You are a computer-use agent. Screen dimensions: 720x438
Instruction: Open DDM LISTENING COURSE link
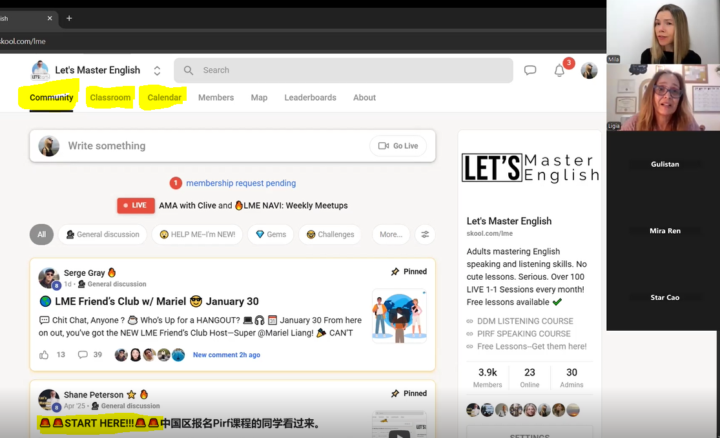525,321
